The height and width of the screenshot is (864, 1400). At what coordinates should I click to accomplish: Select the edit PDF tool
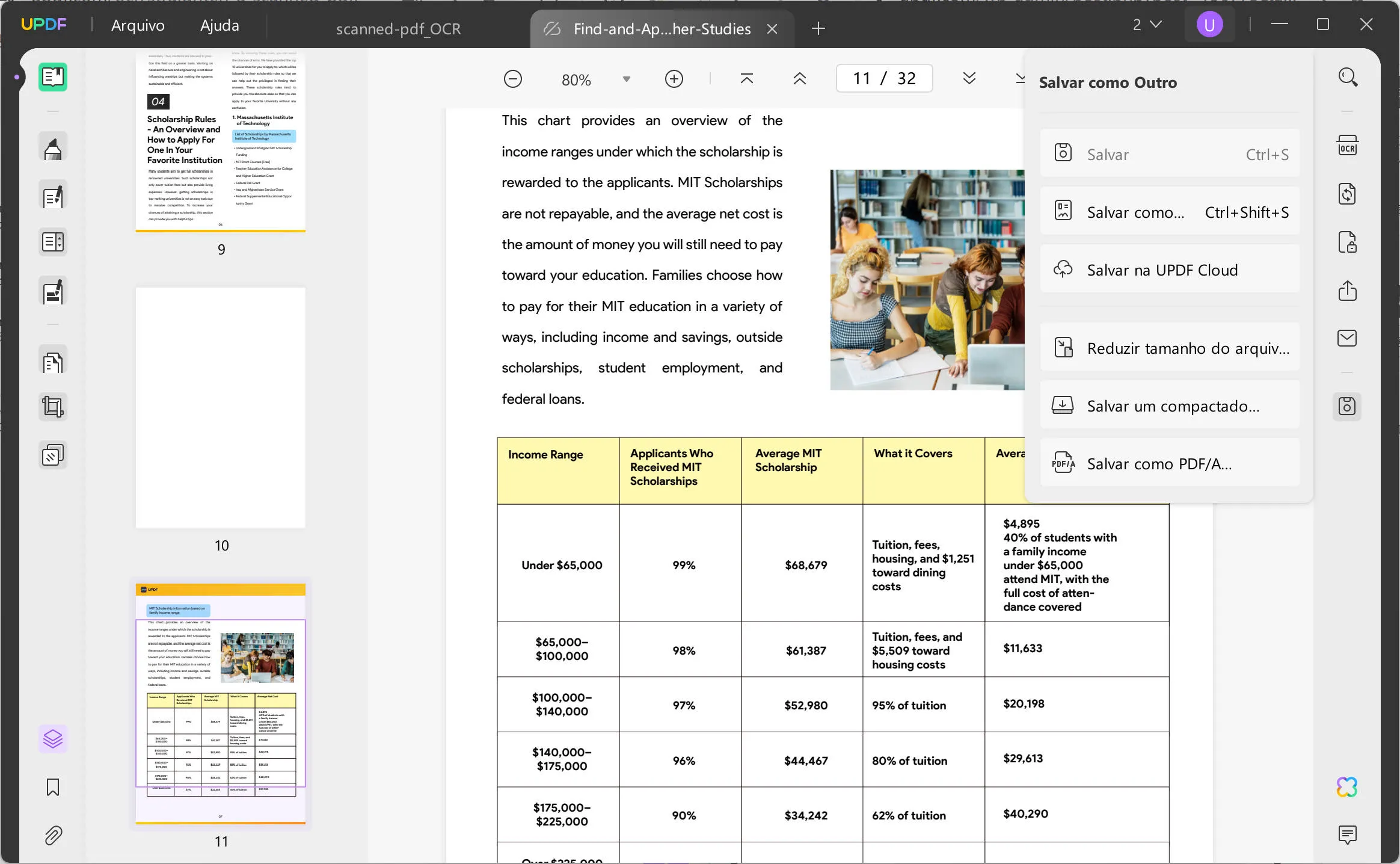point(53,196)
